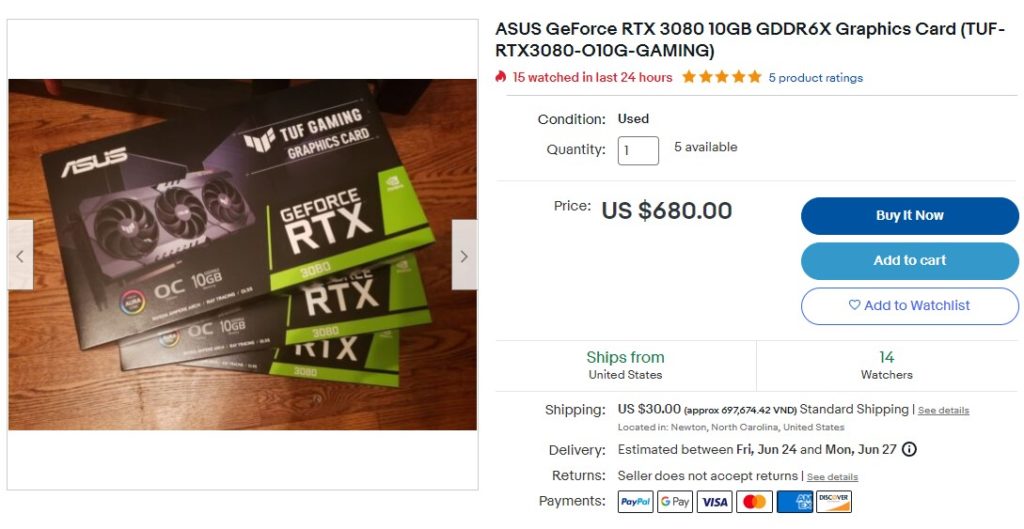
Task: Click the delivery info circle icon
Action: (909, 449)
